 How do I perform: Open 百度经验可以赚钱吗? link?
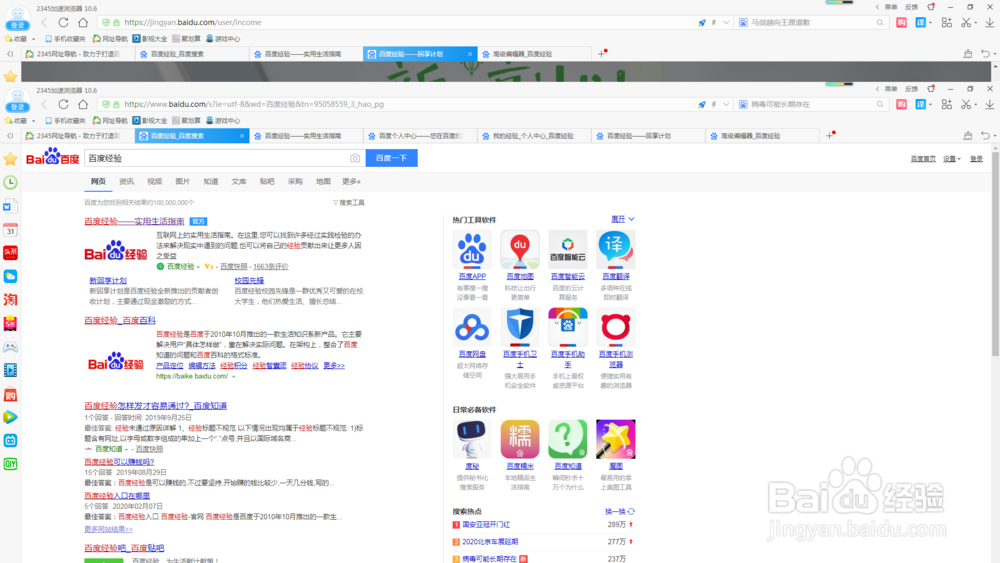pos(119,462)
